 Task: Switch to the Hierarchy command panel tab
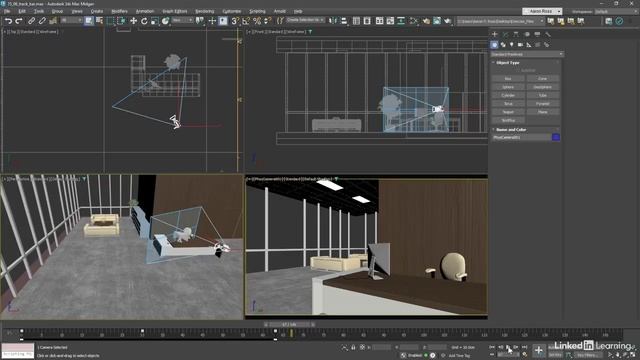coord(516,34)
